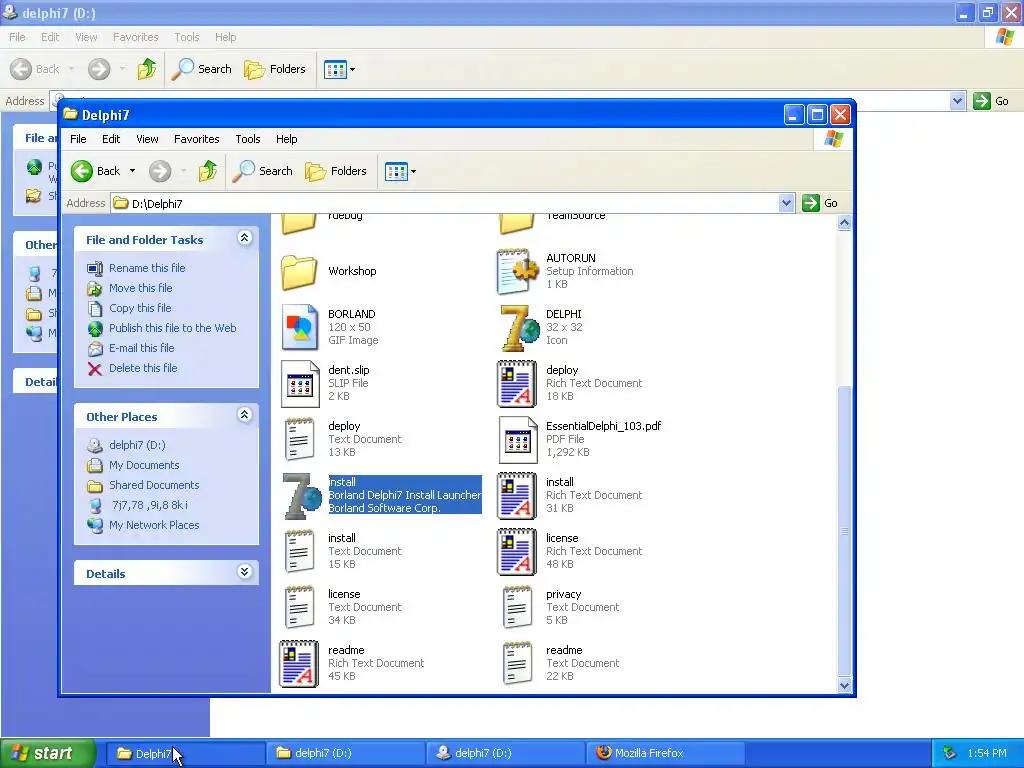Open the Favorites menu in Delphi7 window
The image size is (1024, 768).
coord(197,139)
